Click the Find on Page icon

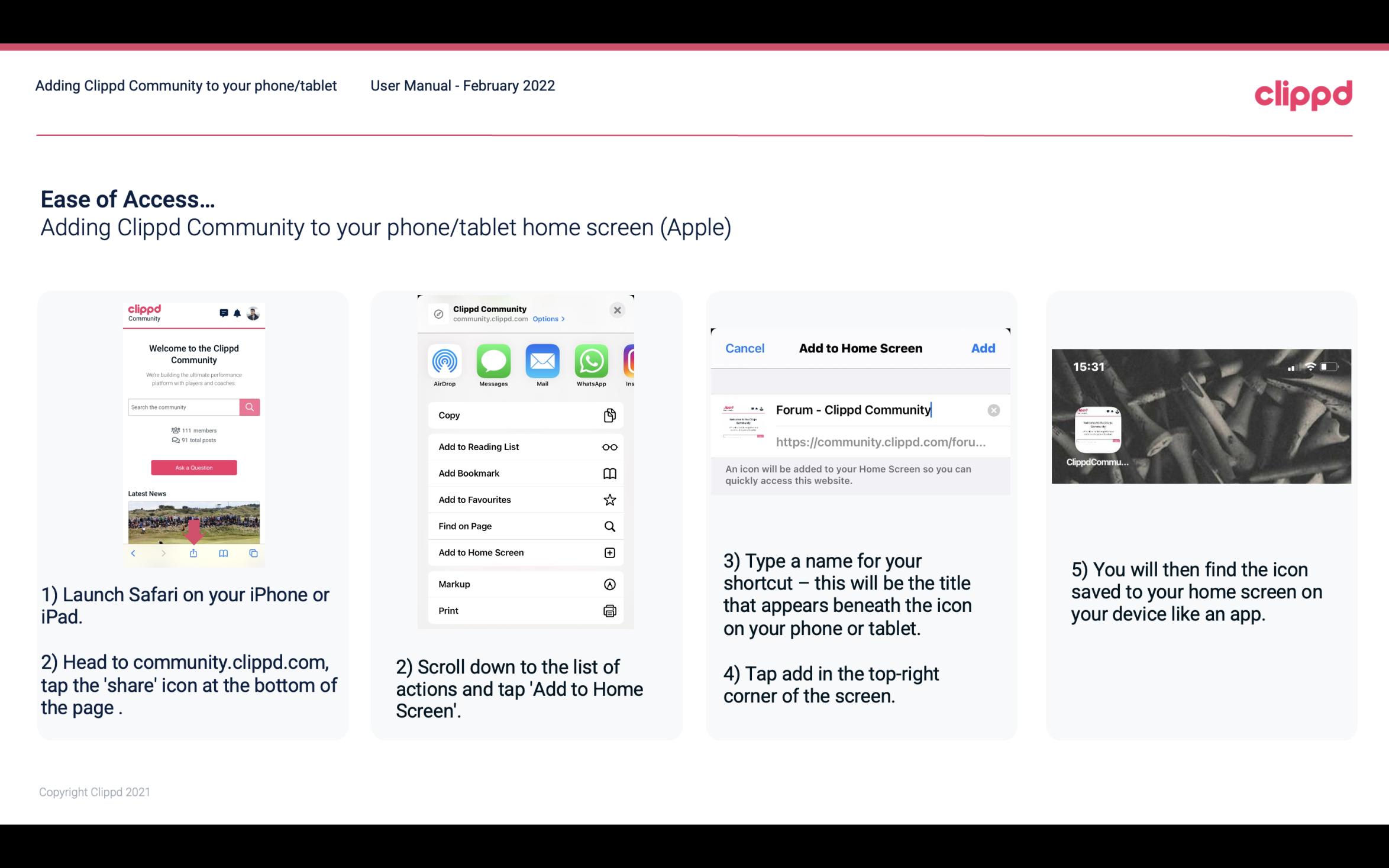(x=609, y=525)
